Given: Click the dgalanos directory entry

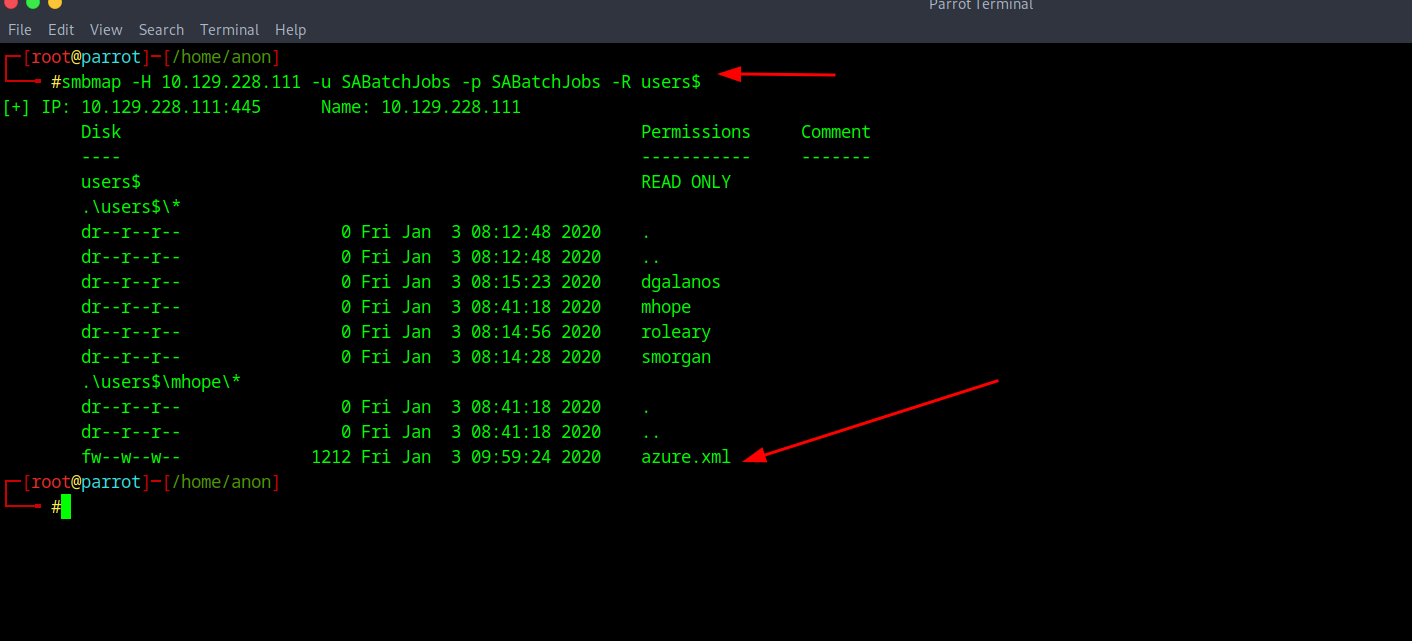Looking at the screenshot, I should point(681,282).
